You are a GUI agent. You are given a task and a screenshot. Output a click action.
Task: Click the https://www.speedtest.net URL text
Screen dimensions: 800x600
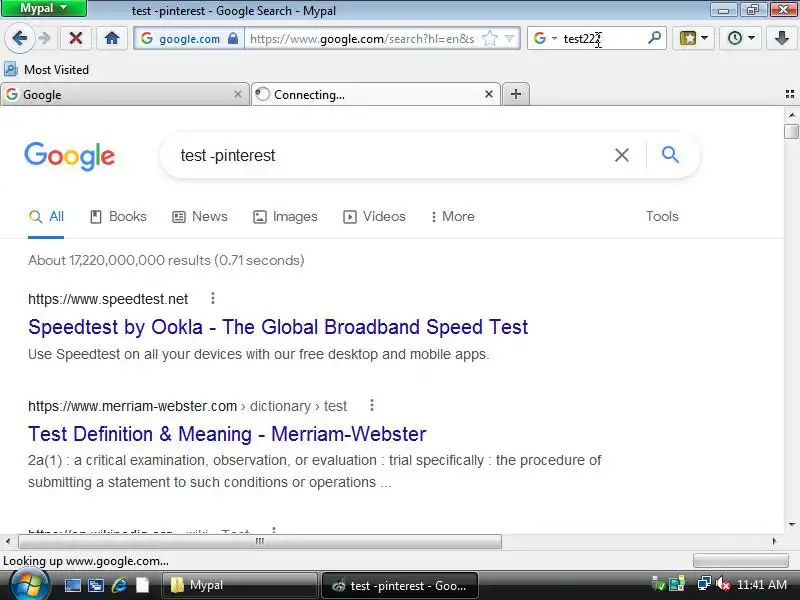108,299
